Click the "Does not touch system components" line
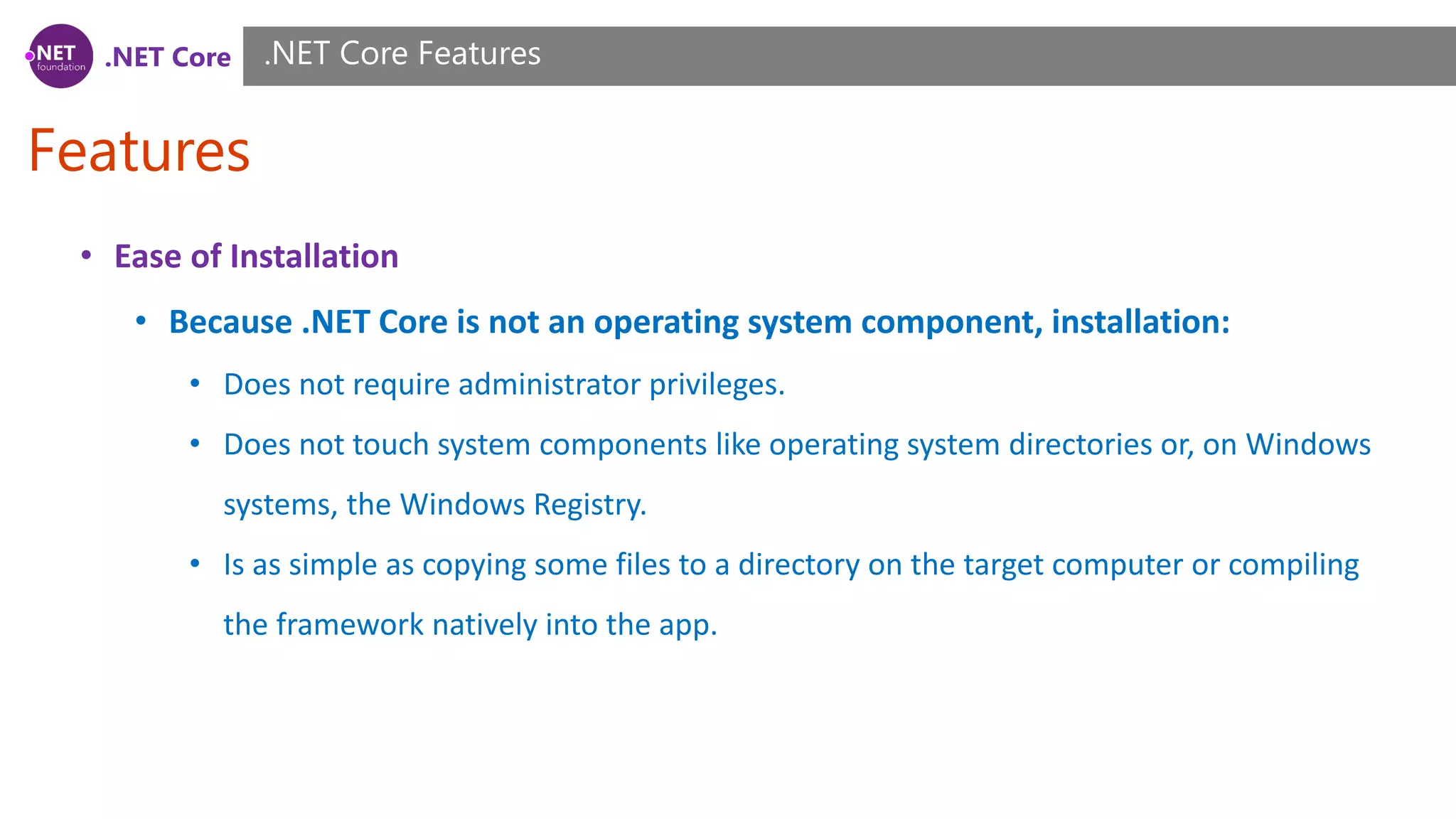1456x819 pixels. [x=796, y=445]
